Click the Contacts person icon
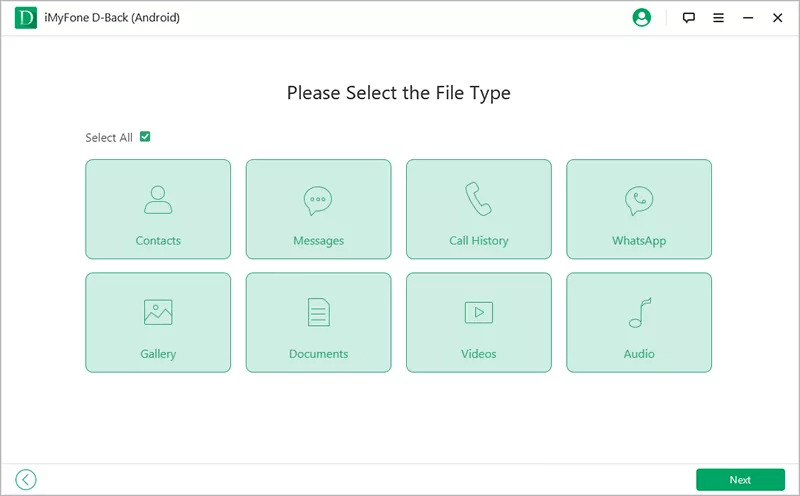The width and height of the screenshot is (800, 496). coord(158,200)
